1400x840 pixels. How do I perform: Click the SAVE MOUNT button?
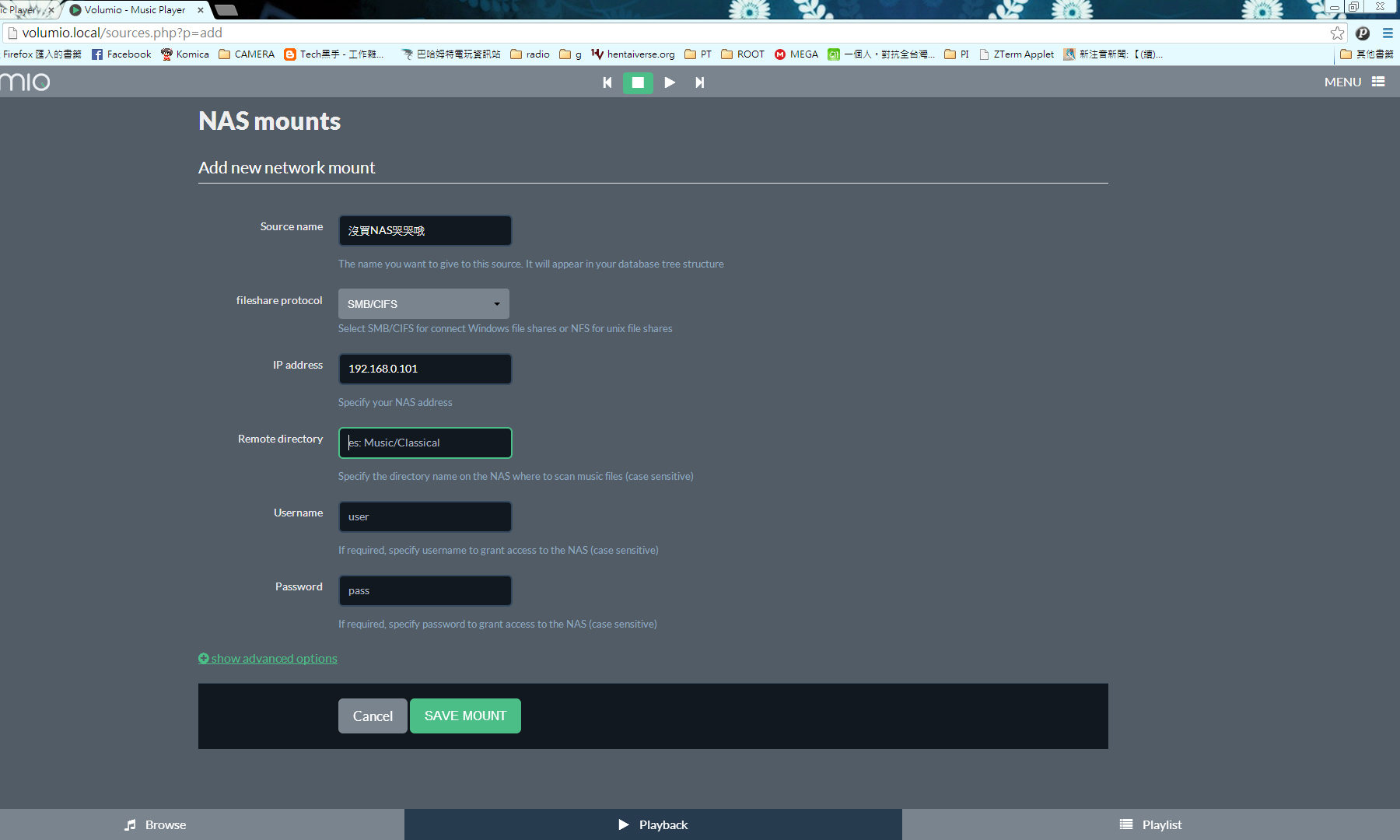coord(465,716)
